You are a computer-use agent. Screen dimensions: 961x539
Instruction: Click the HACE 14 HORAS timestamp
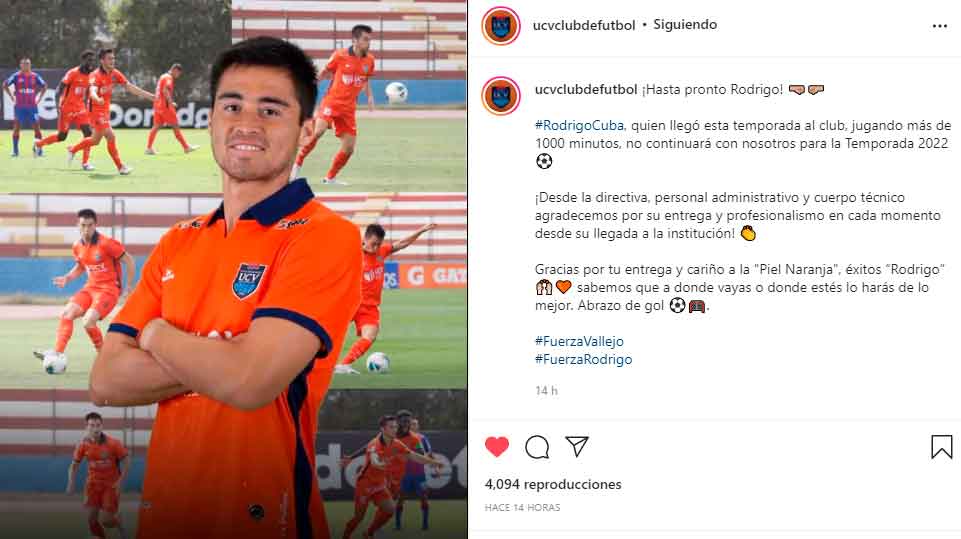click(x=522, y=508)
